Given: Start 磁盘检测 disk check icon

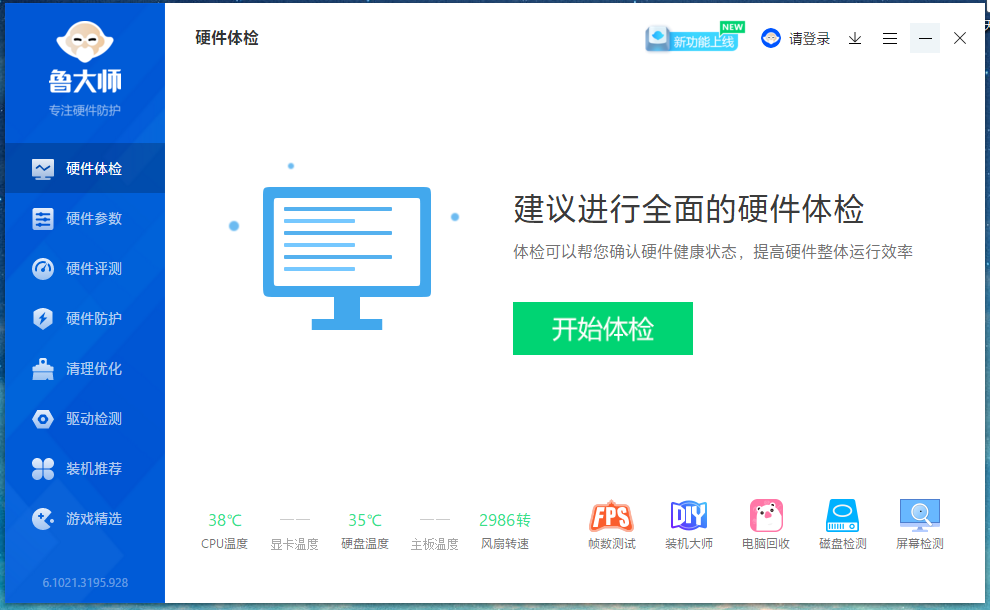Looking at the screenshot, I should coord(842,523).
